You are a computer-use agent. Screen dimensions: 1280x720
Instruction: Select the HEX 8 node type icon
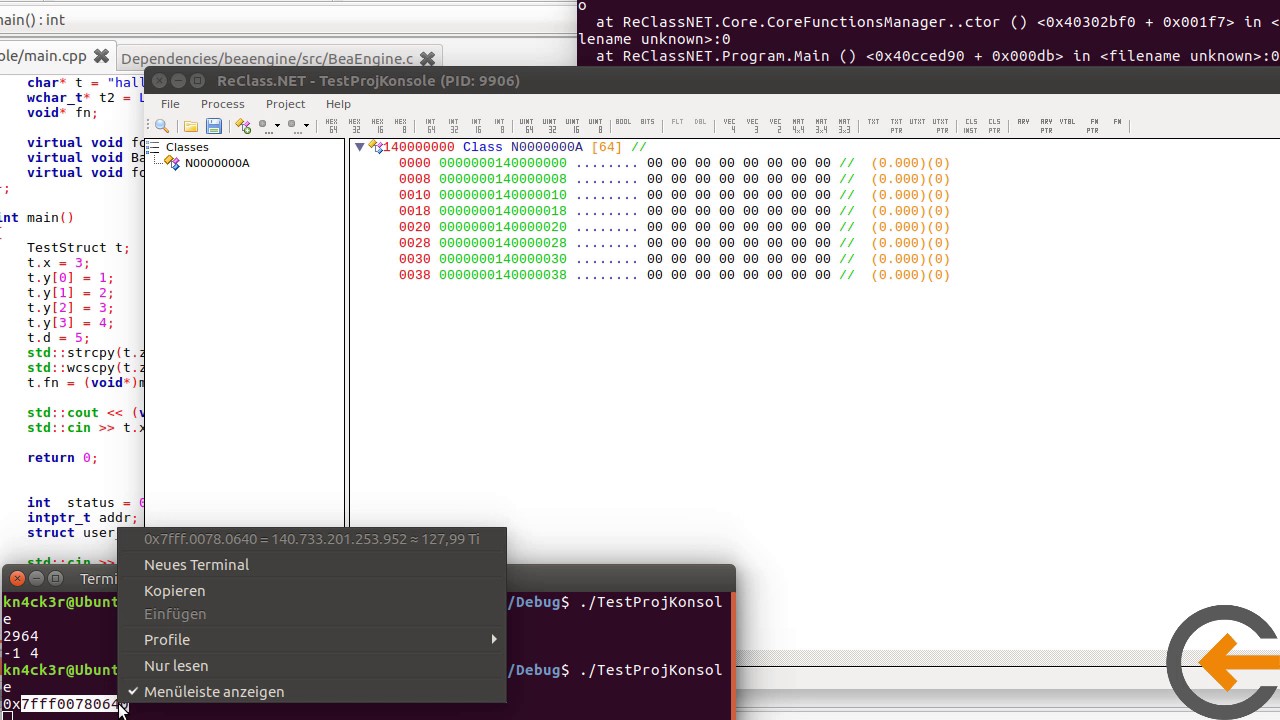pos(401,126)
